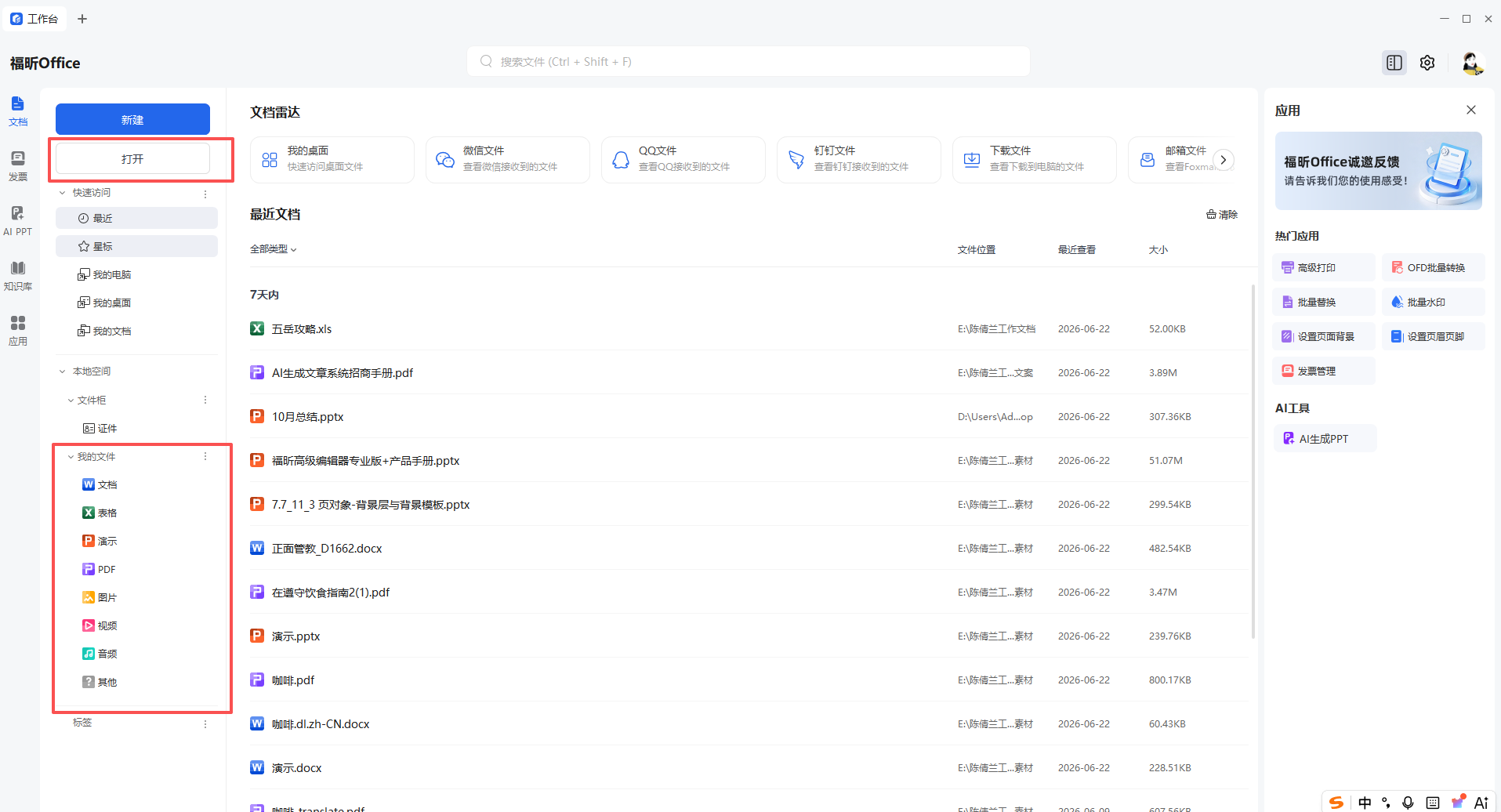Launch 批量替换 app

(x=1324, y=302)
